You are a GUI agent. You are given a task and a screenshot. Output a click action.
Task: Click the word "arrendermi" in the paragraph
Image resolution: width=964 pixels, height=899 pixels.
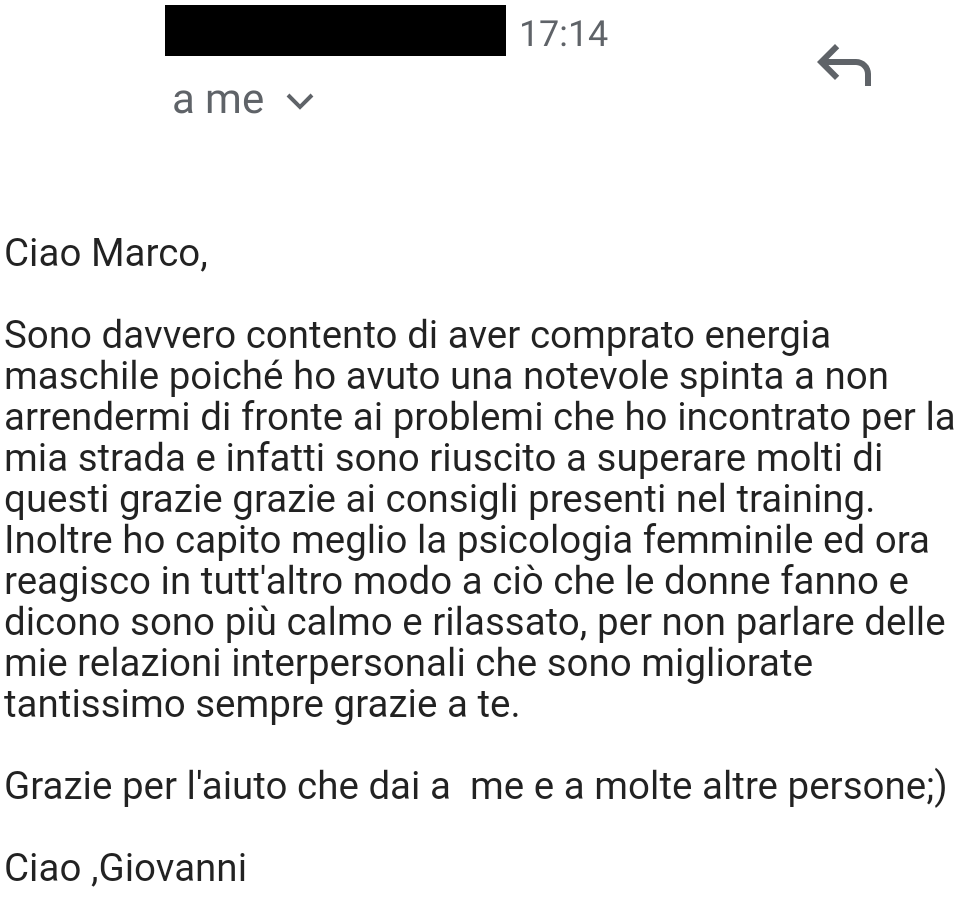click(x=97, y=417)
